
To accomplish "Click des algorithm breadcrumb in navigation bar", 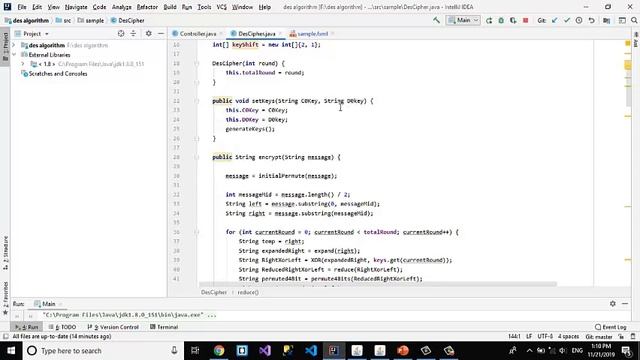I will [27, 20].
